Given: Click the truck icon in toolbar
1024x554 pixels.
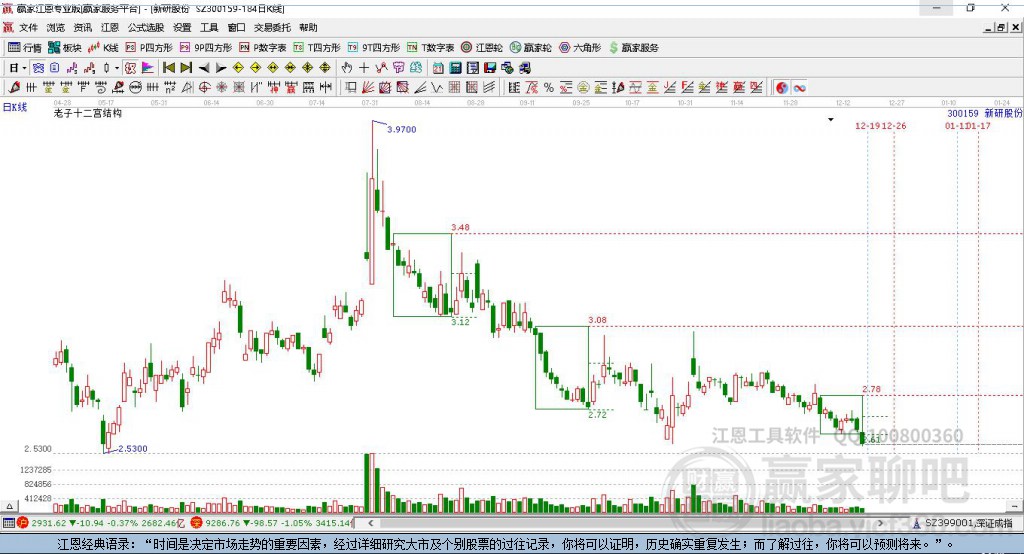Looking at the screenshot, I should point(525,68).
